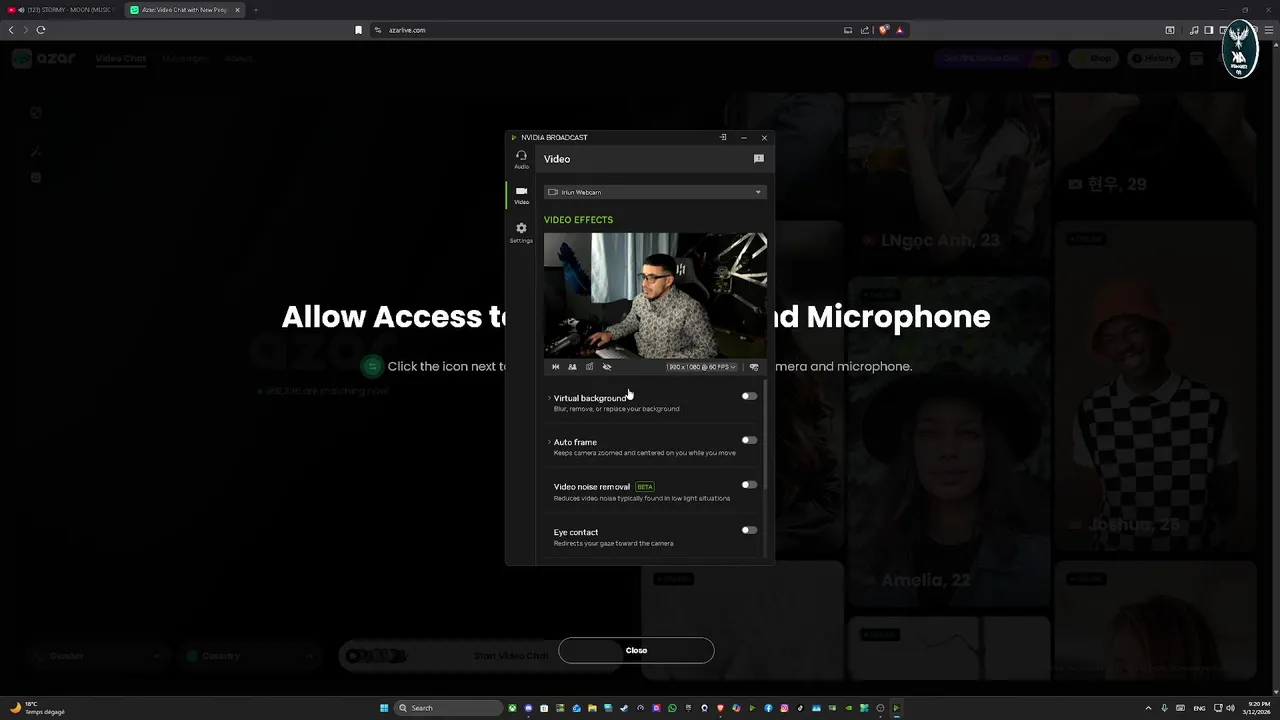Show hidden system tray icons
The height and width of the screenshot is (720, 1280).
point(1148,708)
